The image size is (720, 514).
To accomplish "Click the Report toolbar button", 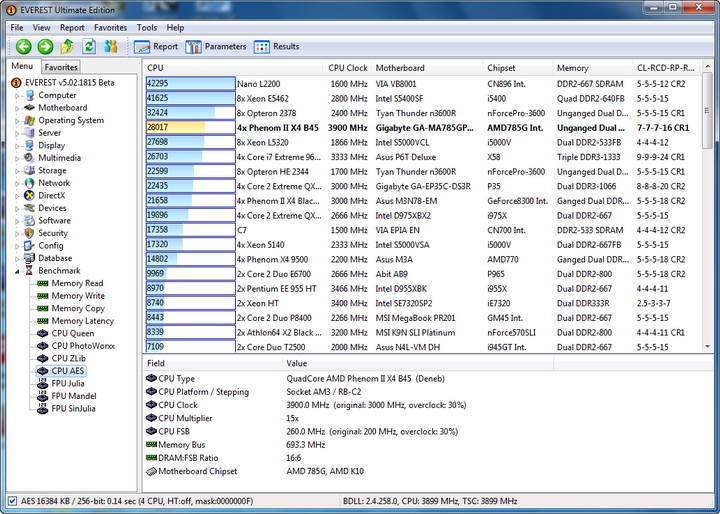I will click(156, 46).
